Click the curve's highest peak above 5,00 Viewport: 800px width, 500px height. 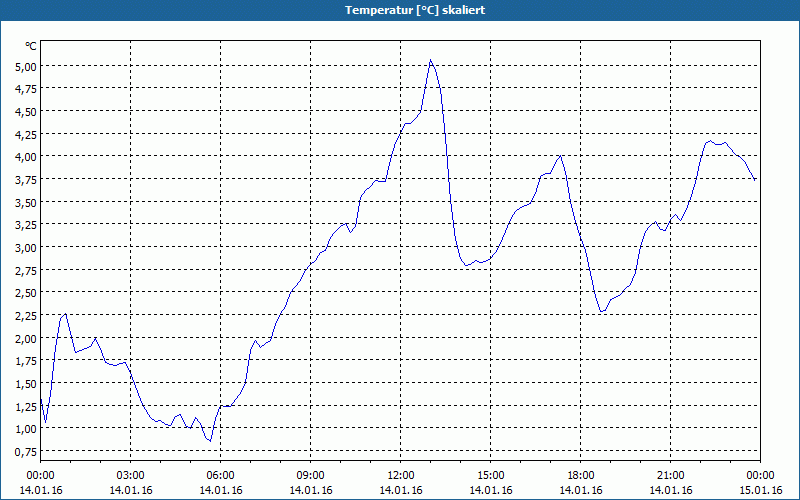431,60
